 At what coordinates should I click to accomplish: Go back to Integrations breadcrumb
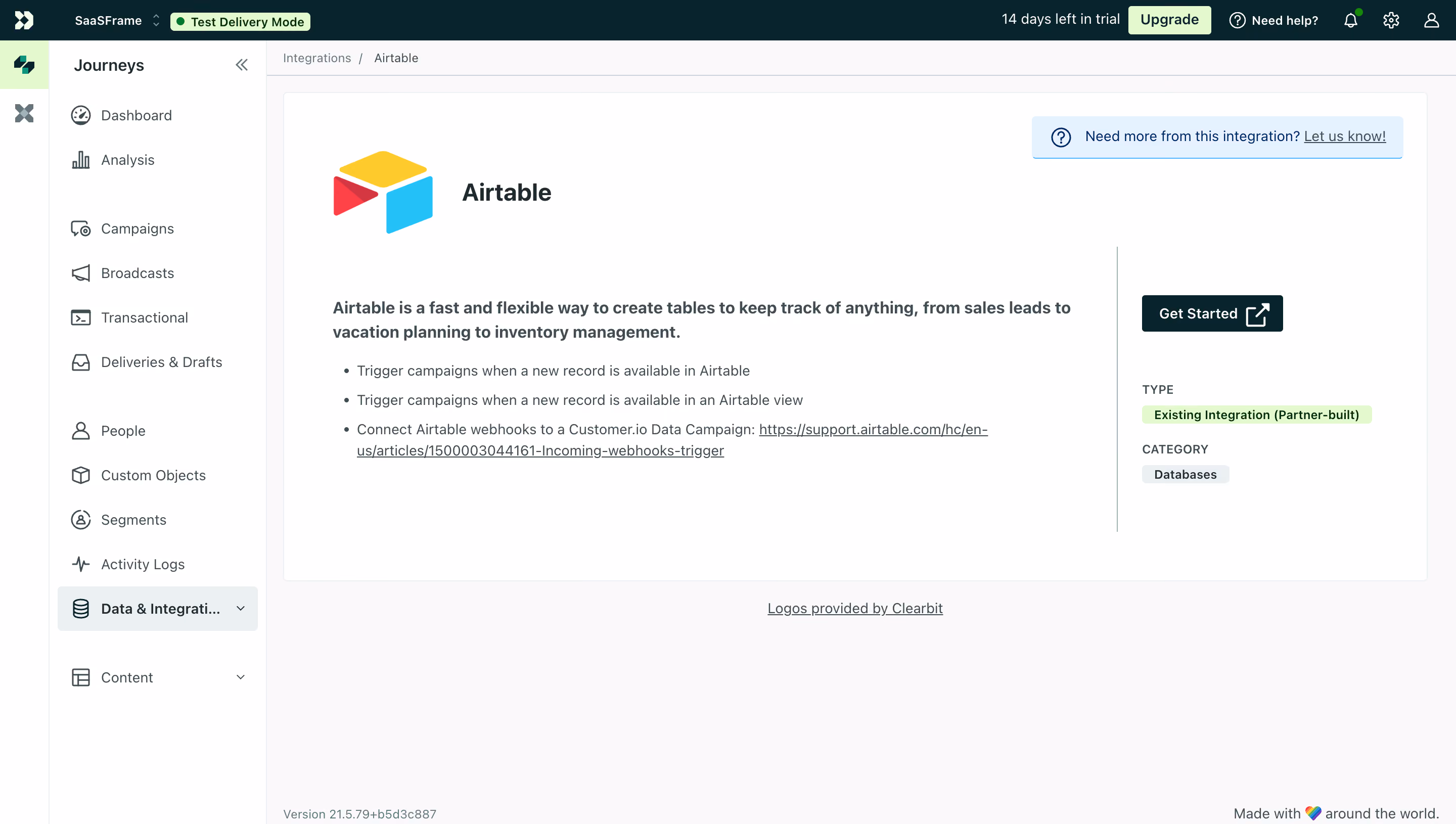(317, 58)
